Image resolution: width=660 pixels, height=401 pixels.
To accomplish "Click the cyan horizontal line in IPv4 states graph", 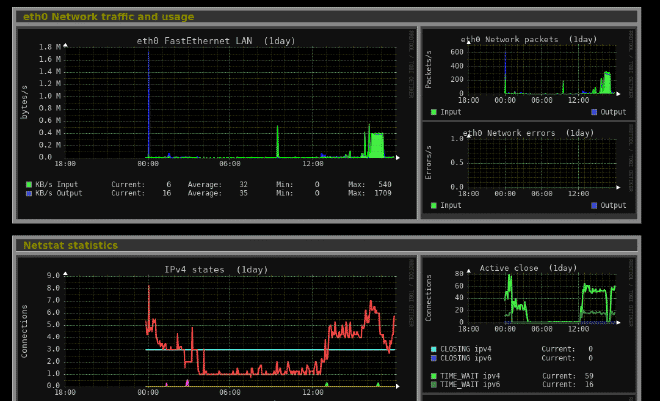I will click(270, 350).
